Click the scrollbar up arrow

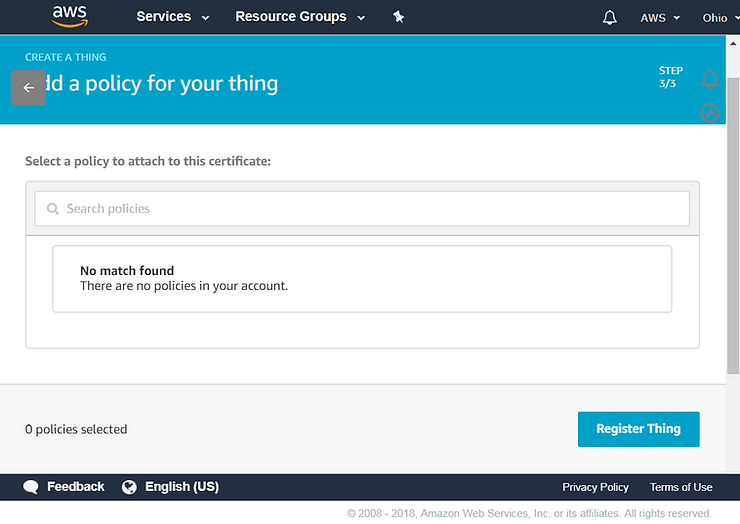pos(733,42)
